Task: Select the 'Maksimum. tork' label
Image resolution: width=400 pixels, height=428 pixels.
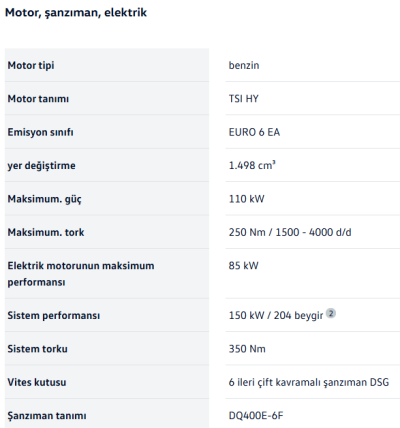Action: [x=46, y=232]
